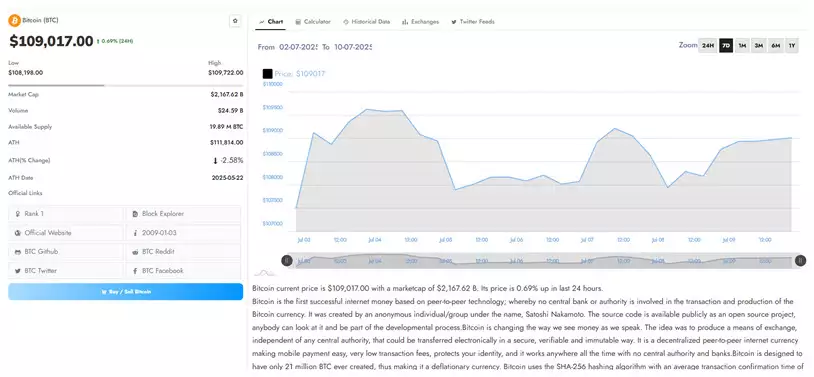Open the BTC Reddit link
The height and width of the screenshot is (377, 814).
coord(184,251)
